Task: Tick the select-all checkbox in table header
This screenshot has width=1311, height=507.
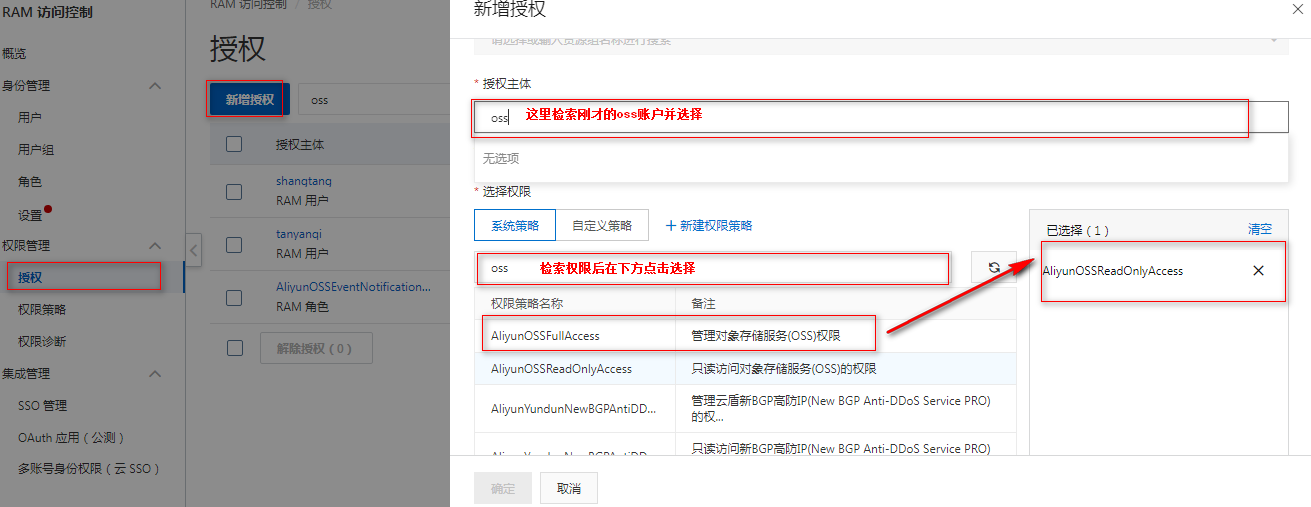Action: [x=234, y=144]
